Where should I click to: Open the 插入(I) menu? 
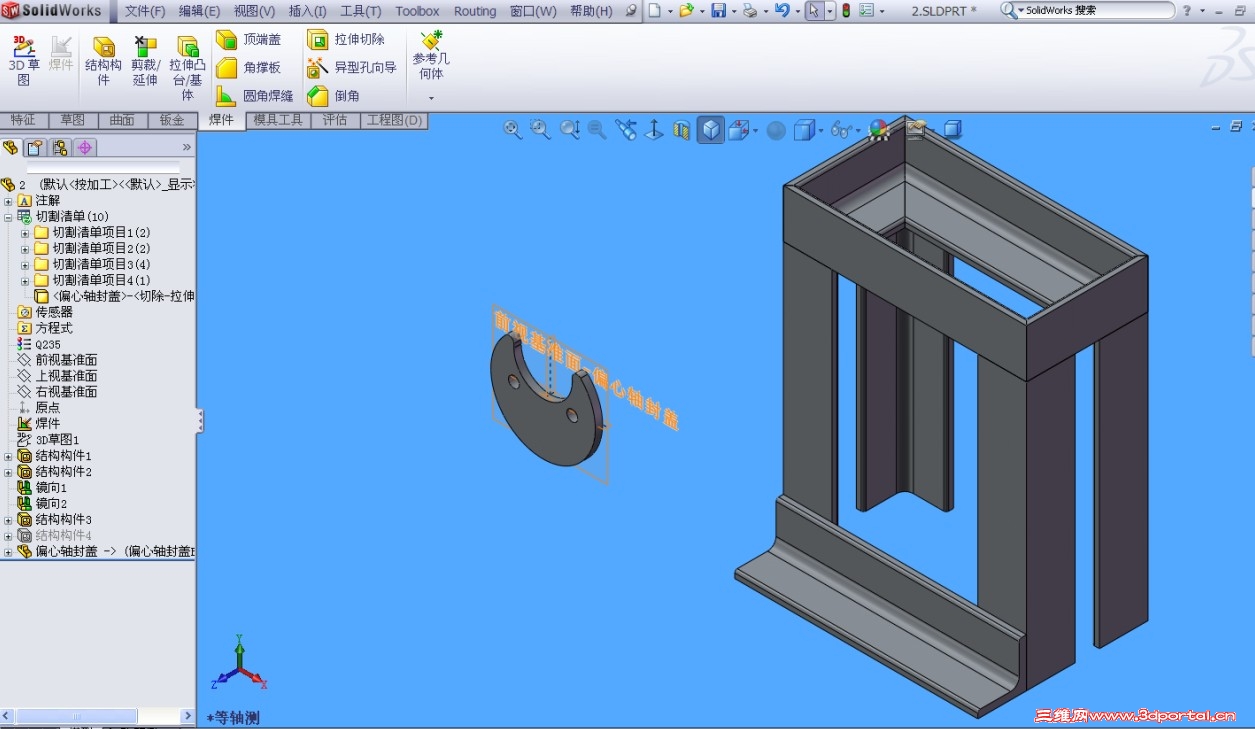307,11
